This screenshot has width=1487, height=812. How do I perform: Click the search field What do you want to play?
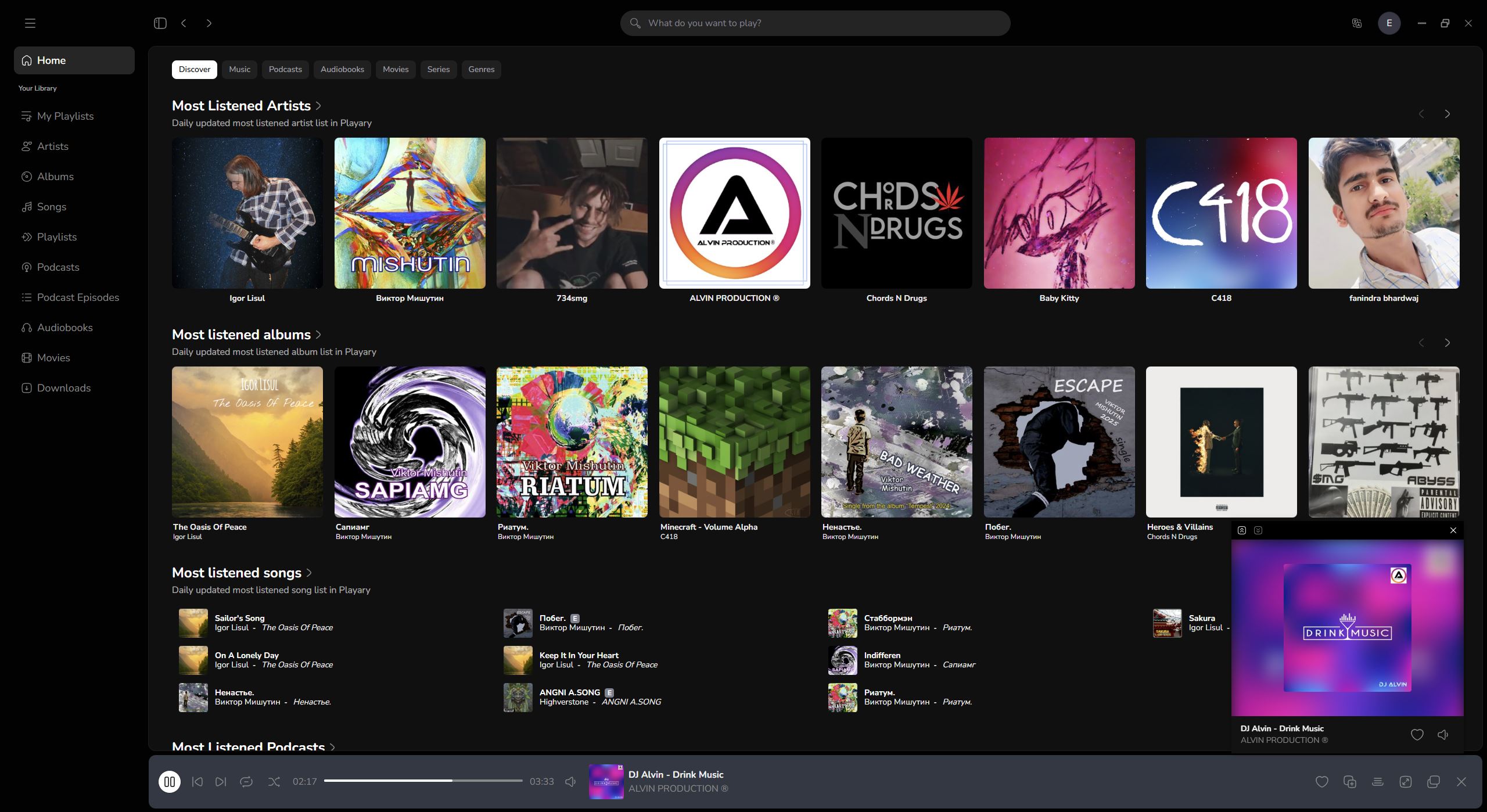[816, 23]
